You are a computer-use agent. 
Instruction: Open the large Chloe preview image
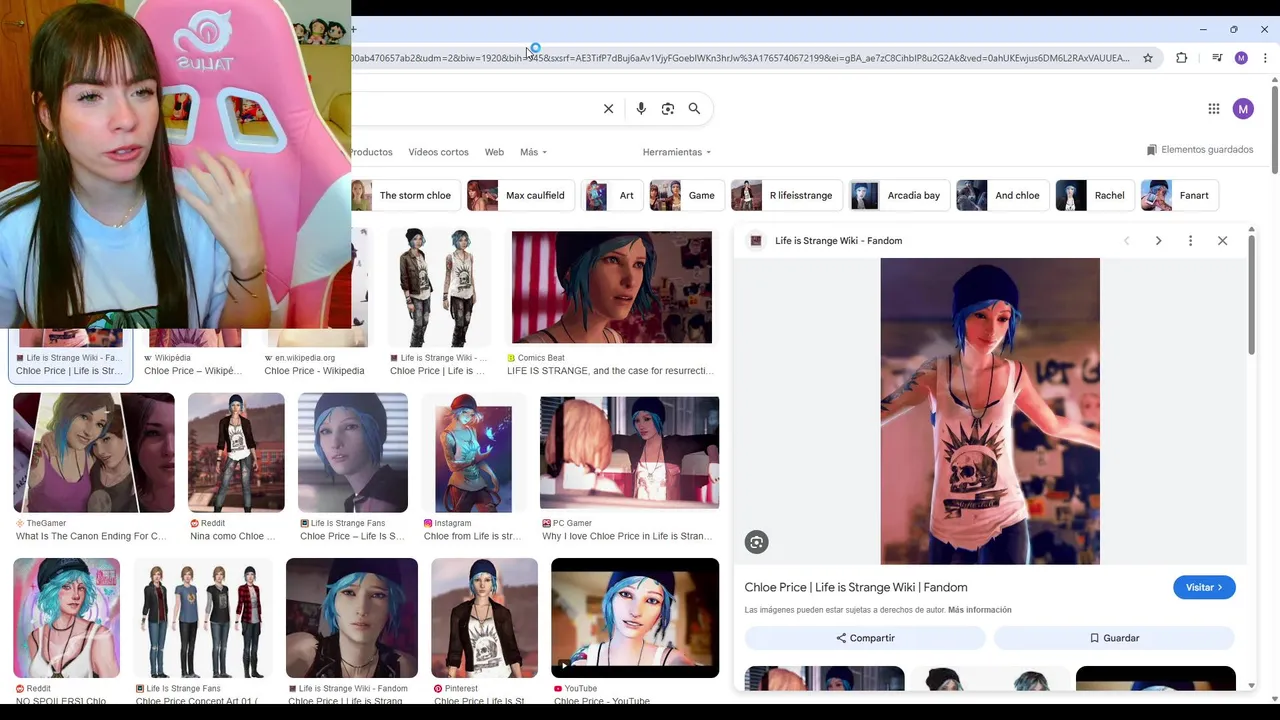coord(990,411)
